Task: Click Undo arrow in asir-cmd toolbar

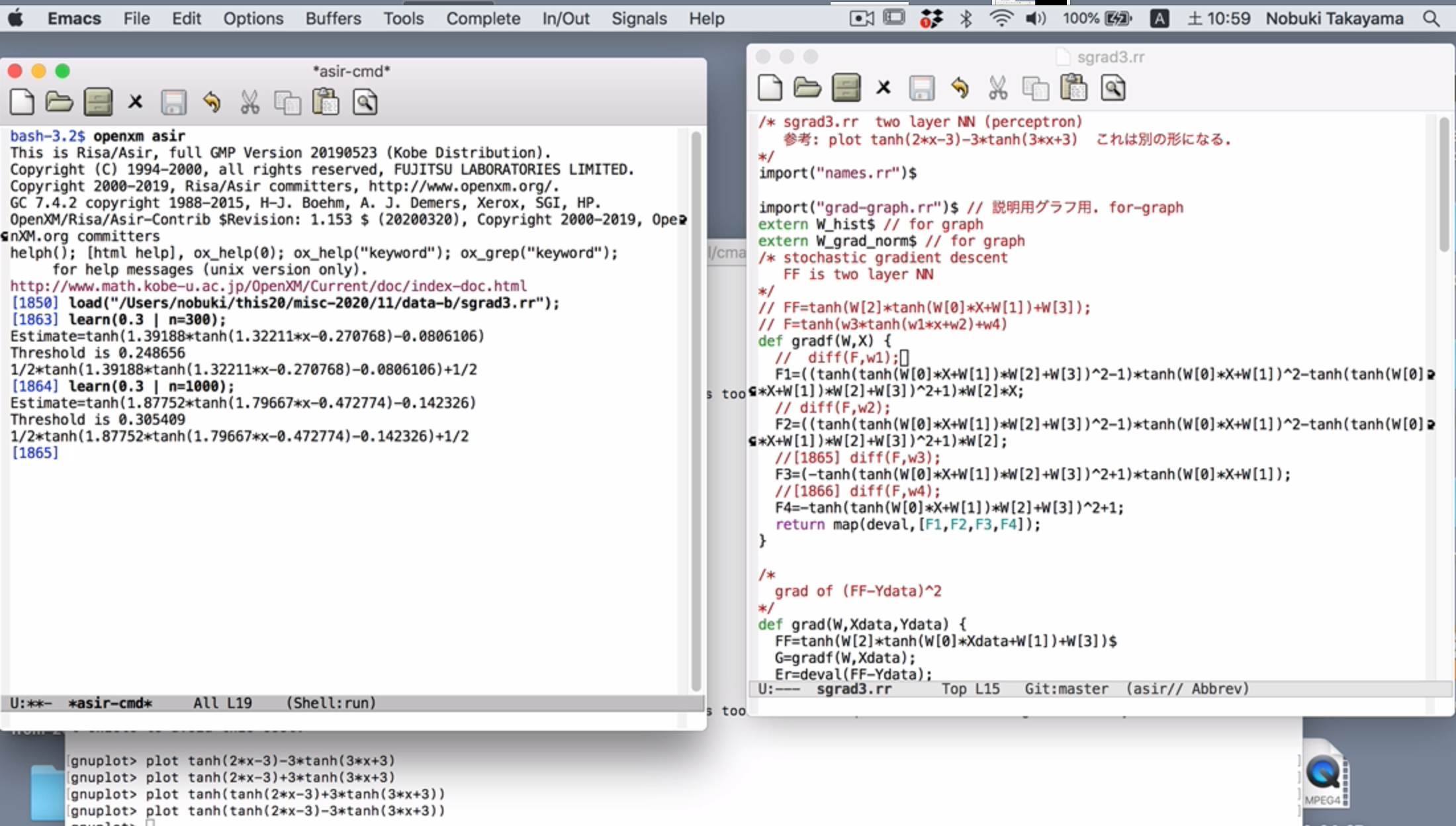Action: [x=212, y=102]
